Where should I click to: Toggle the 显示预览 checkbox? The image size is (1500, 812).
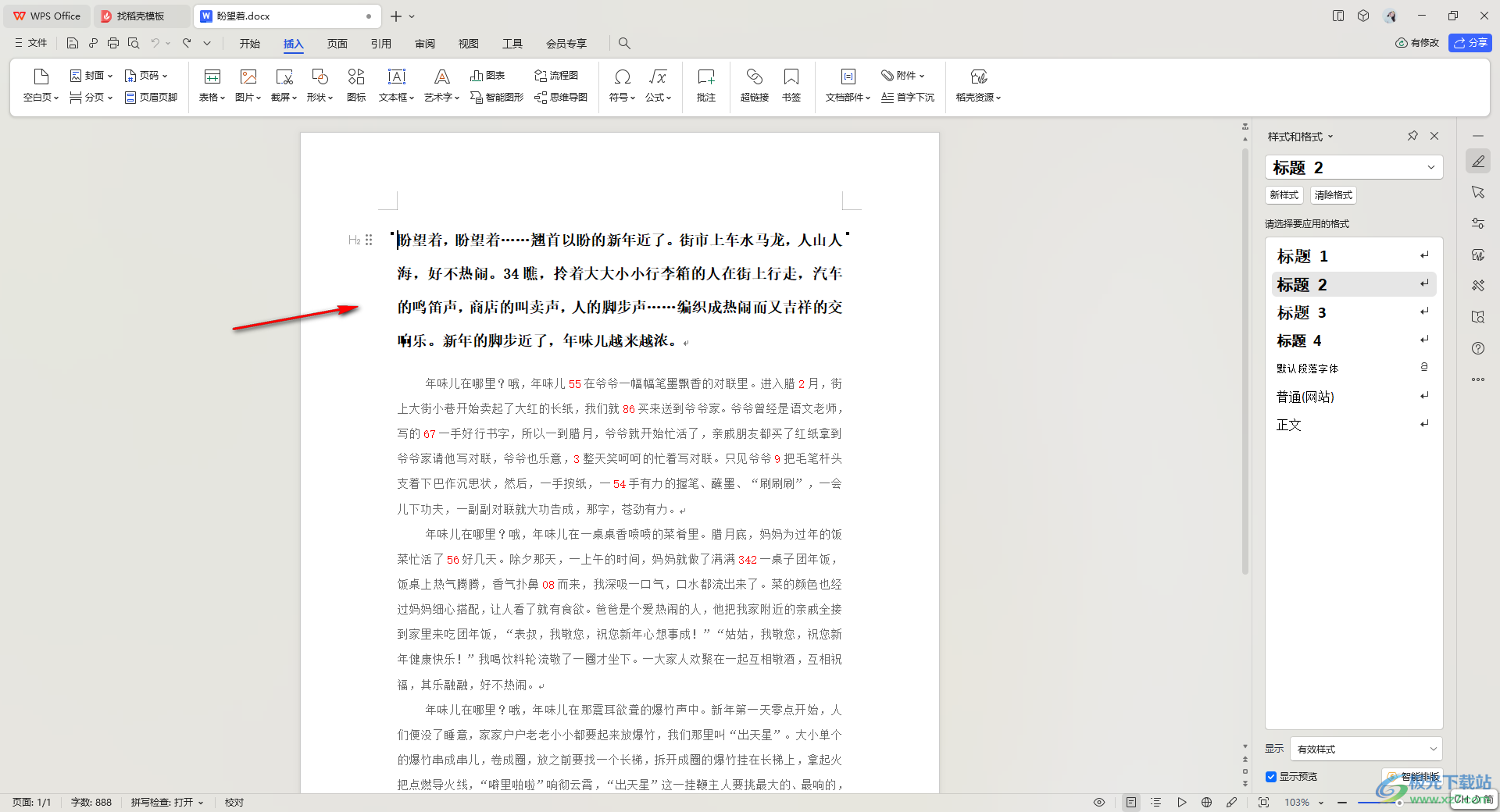tap(1271, 776)
